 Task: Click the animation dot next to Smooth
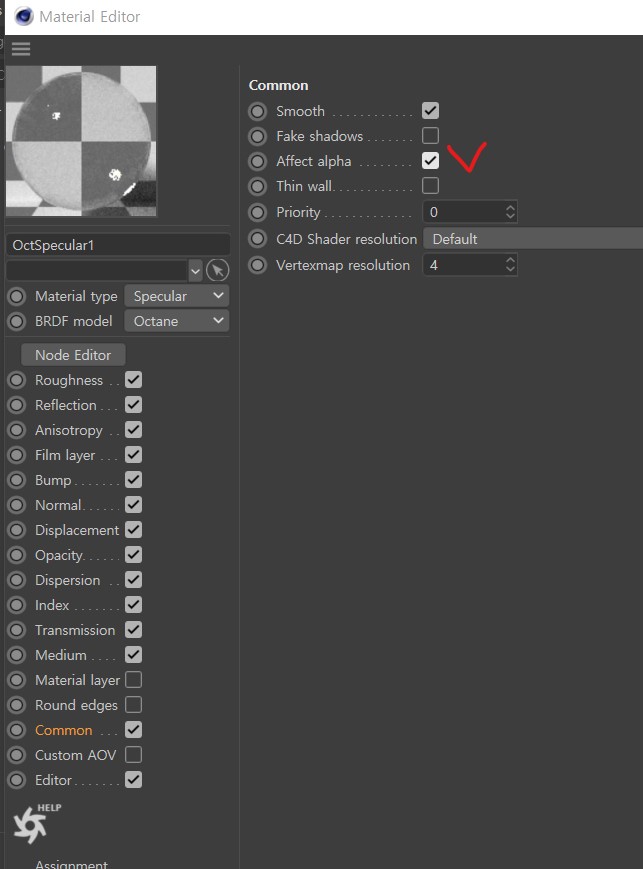coord(257,111)
